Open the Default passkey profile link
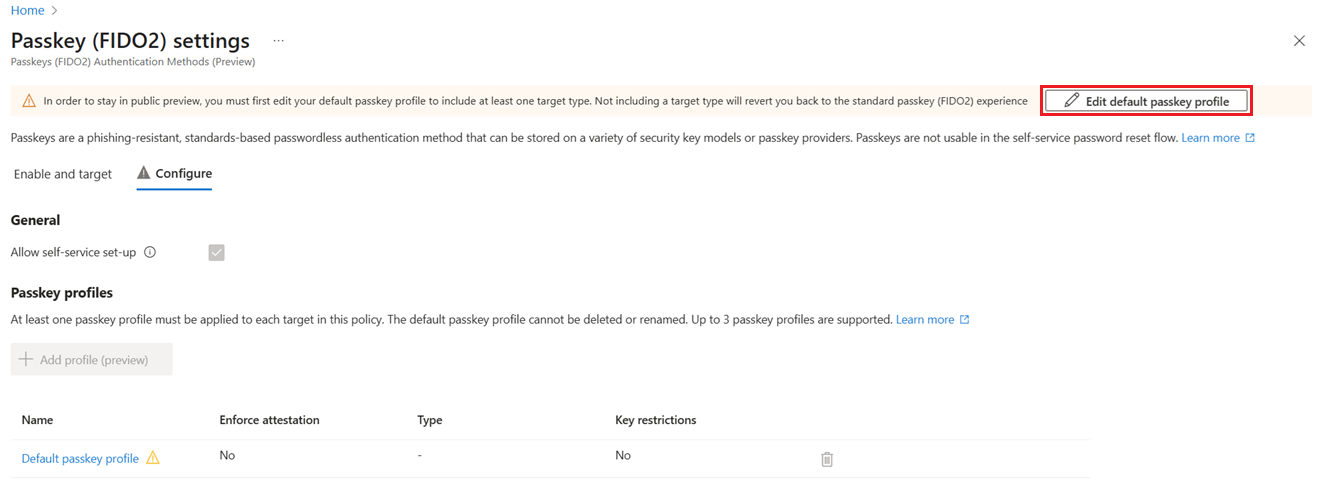 click(80, 459)
